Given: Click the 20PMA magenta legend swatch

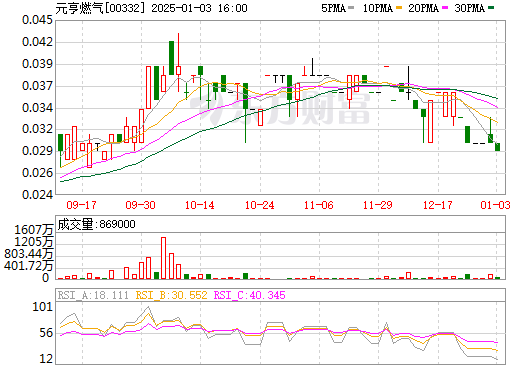Looking at the screenshot, I should [445, 8].
